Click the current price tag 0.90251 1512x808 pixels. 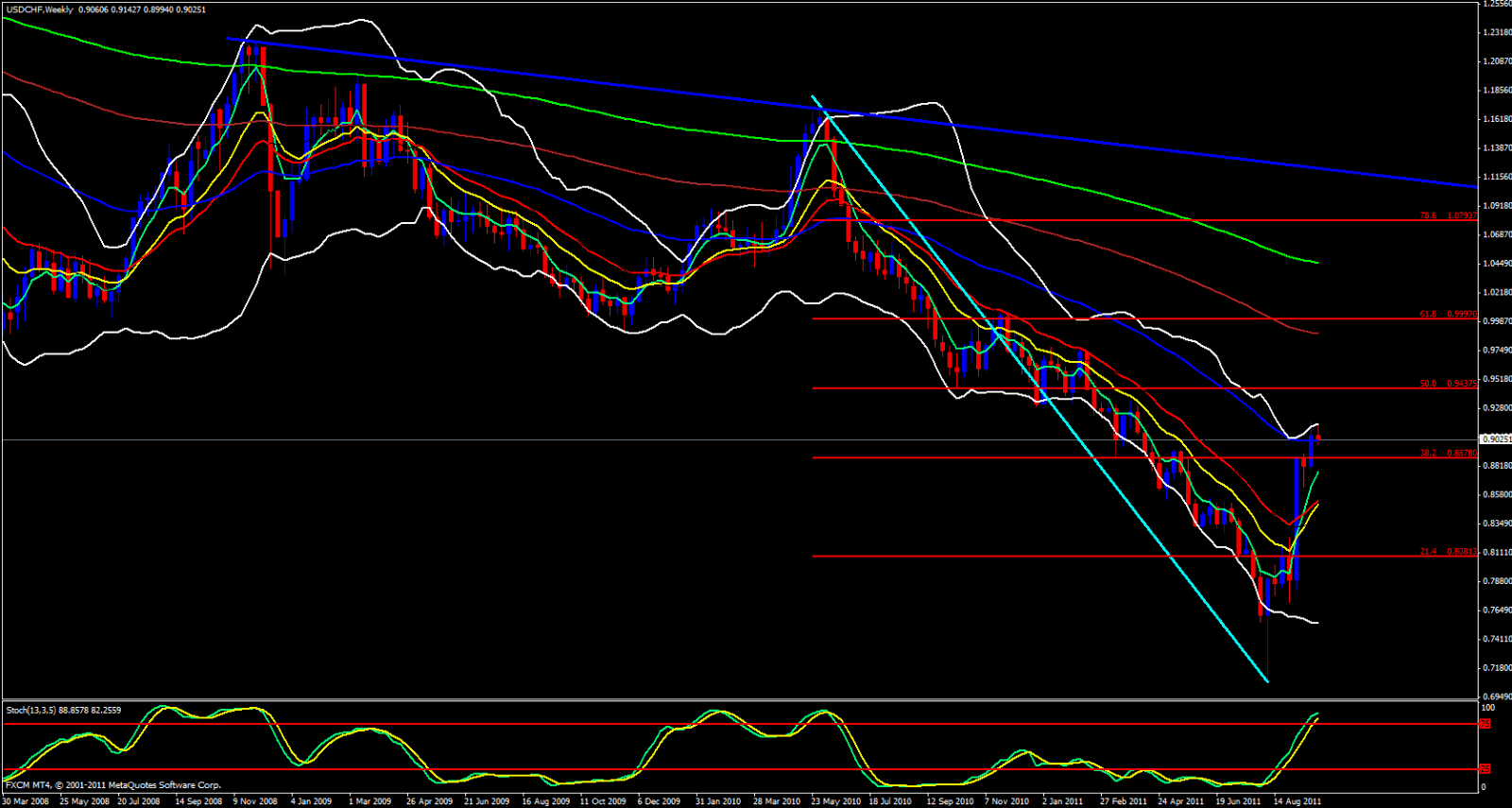click(x=1495, y=439)
